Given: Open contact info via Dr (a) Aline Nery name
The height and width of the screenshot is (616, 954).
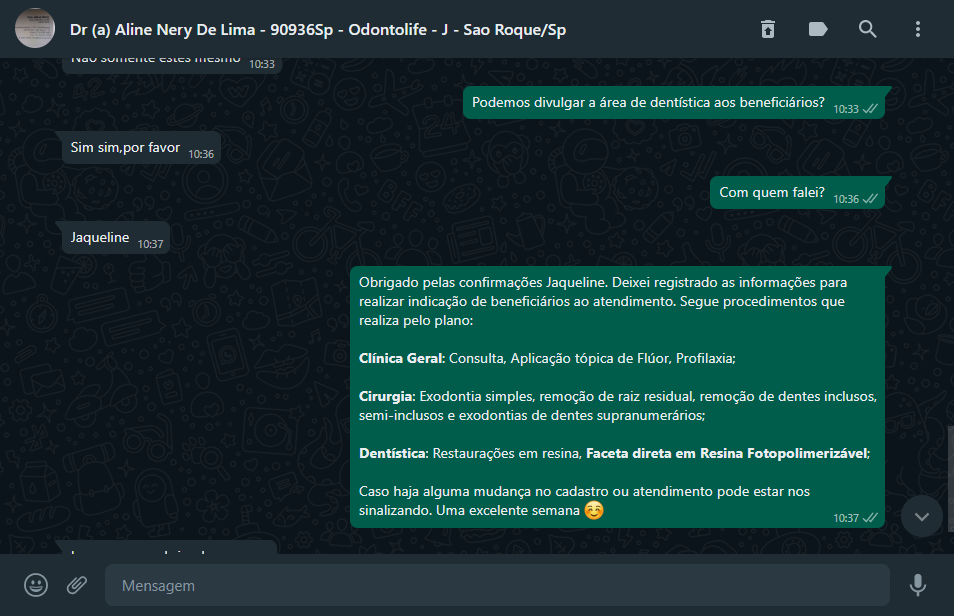Looking at the screenshot, I should [x=318, y=29].
